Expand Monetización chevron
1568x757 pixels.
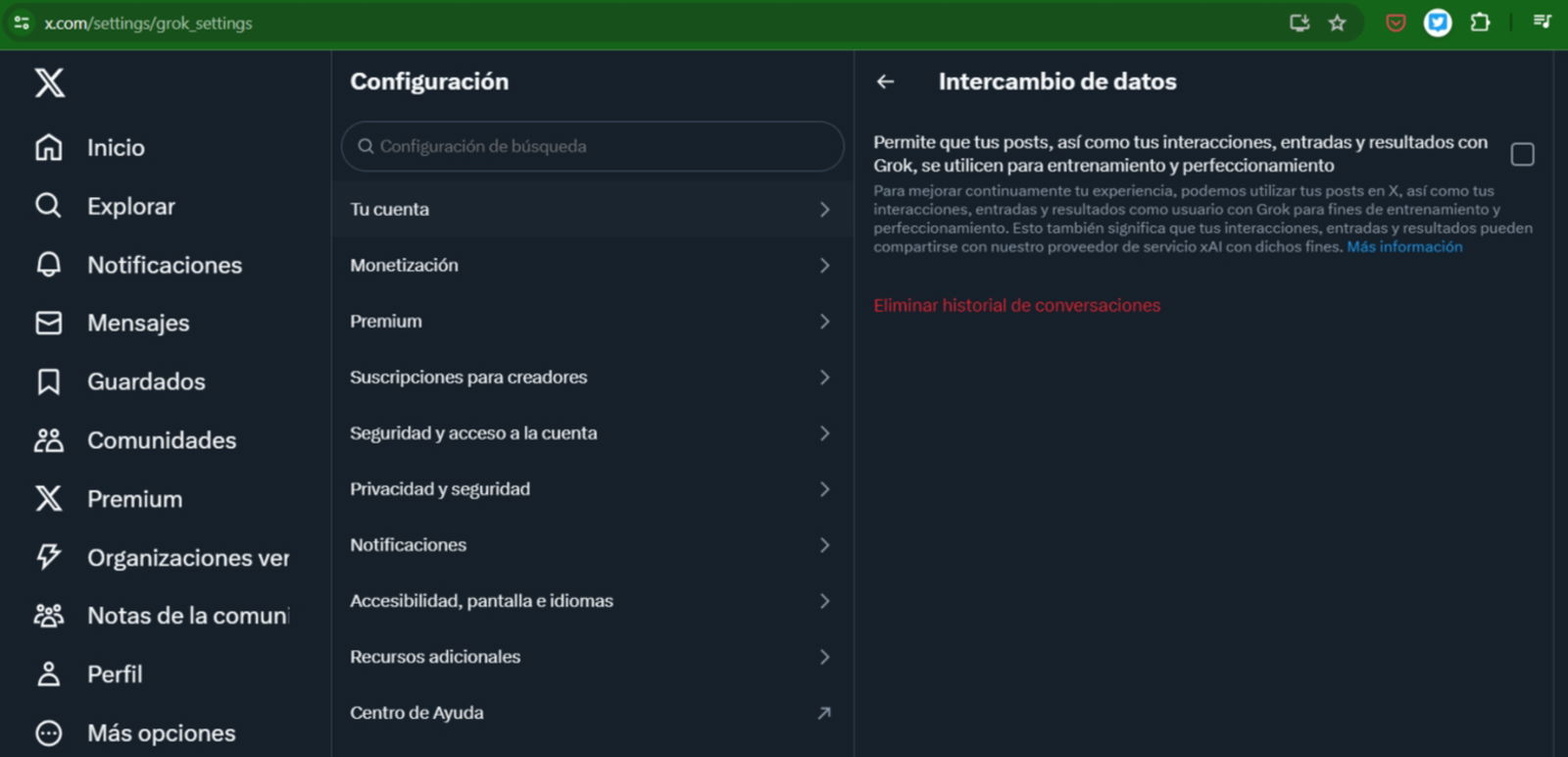click(x=824, y=265)
